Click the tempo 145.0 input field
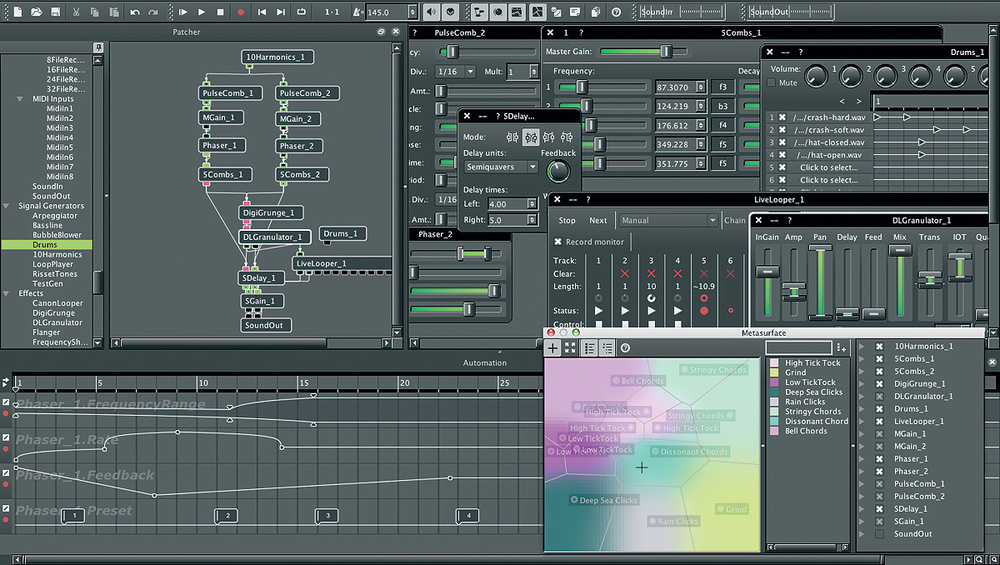 point(391,12)
